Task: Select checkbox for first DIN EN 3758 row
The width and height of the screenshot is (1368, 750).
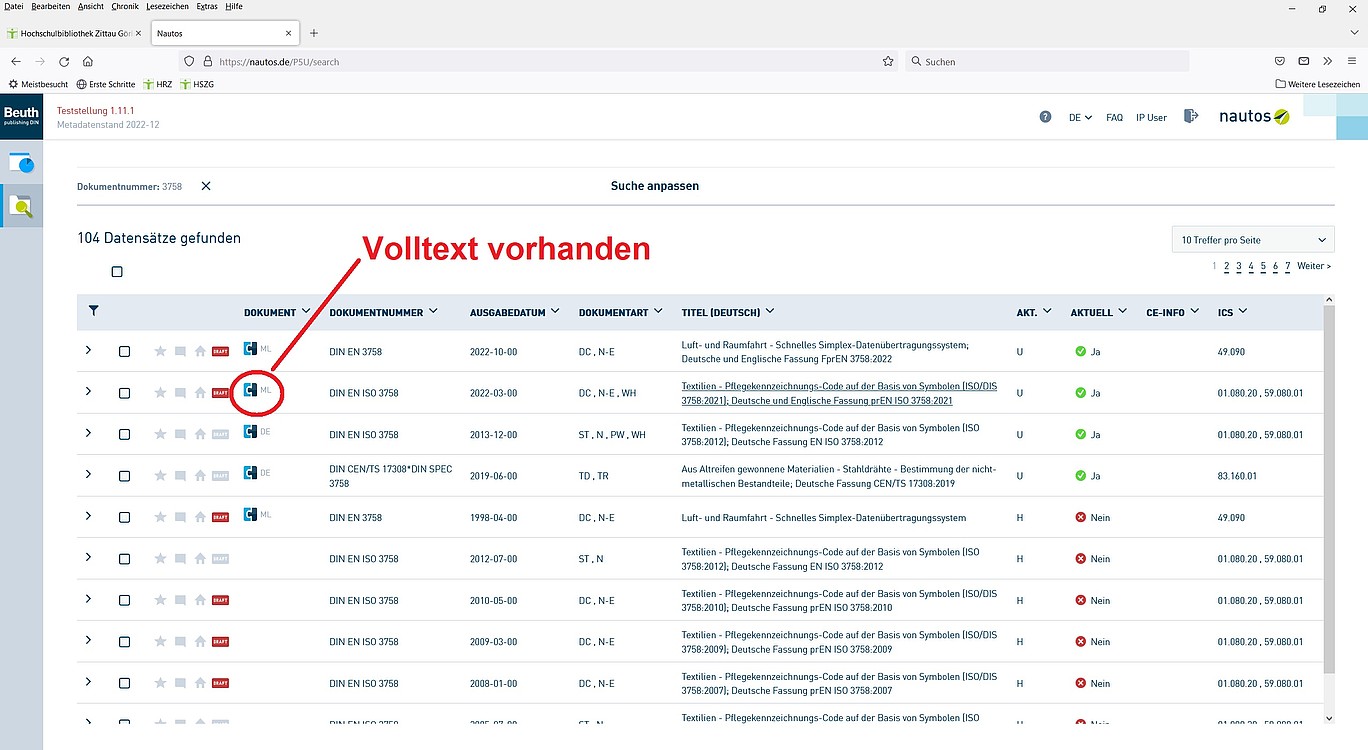Action: click(124, 352)
